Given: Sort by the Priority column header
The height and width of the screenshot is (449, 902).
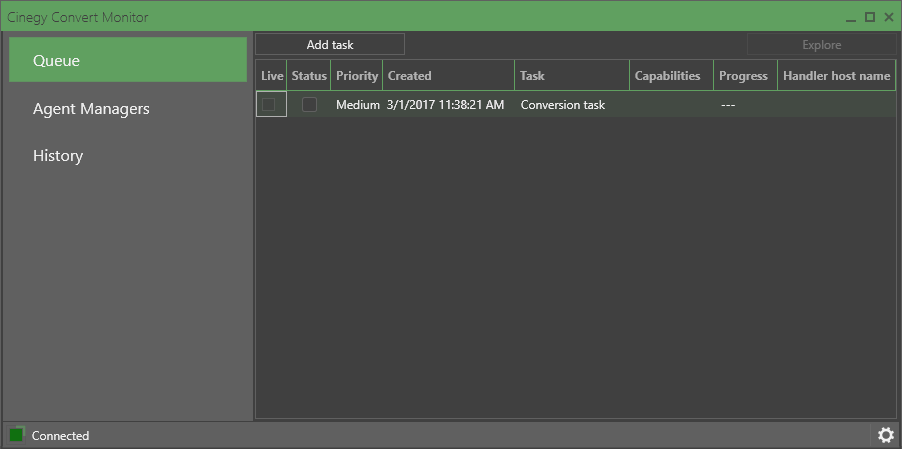Looking at the screenshot, I should point(357,75).
